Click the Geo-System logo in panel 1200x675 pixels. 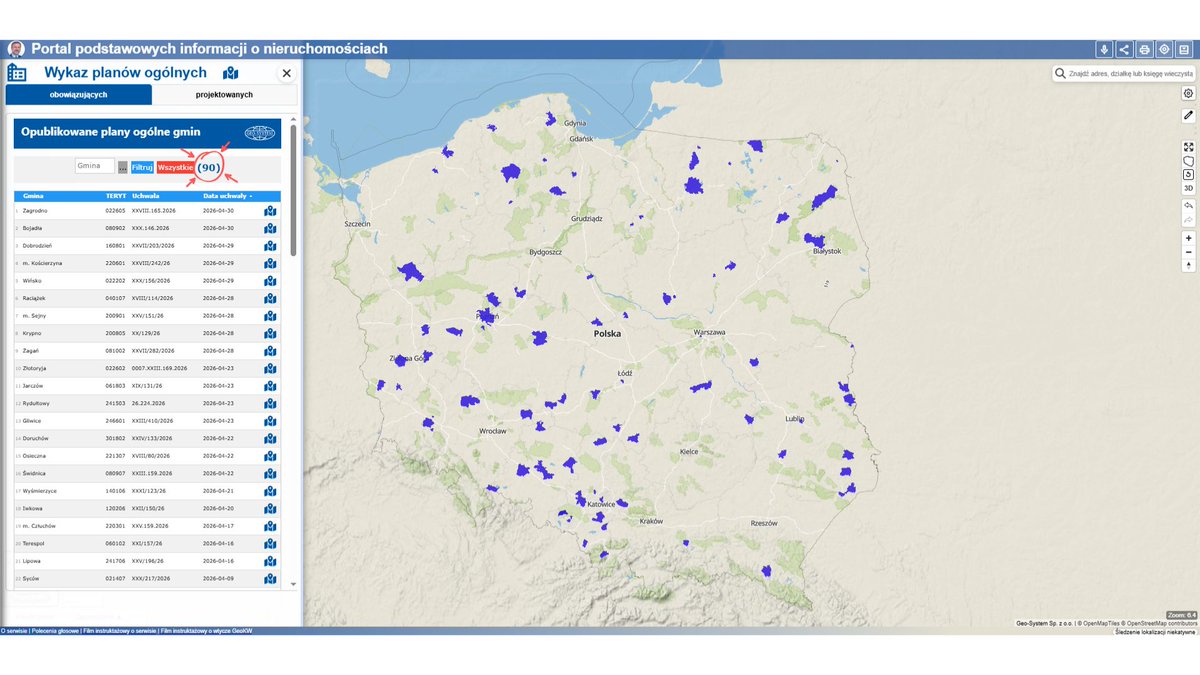tap(260, 132)
